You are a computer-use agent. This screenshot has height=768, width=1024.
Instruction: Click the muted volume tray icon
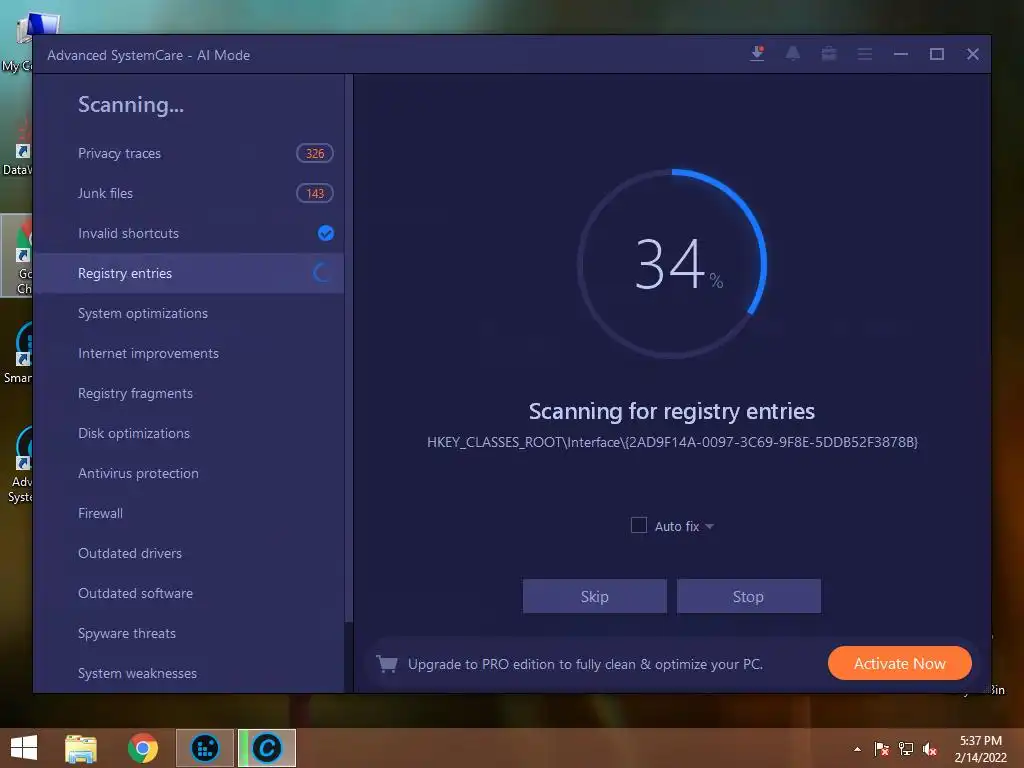[931, 748]
